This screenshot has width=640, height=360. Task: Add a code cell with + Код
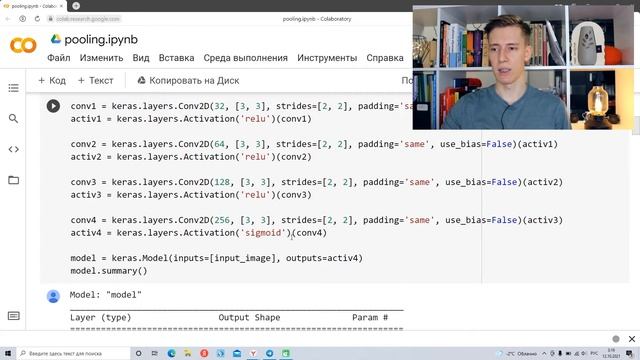[52, 80]
